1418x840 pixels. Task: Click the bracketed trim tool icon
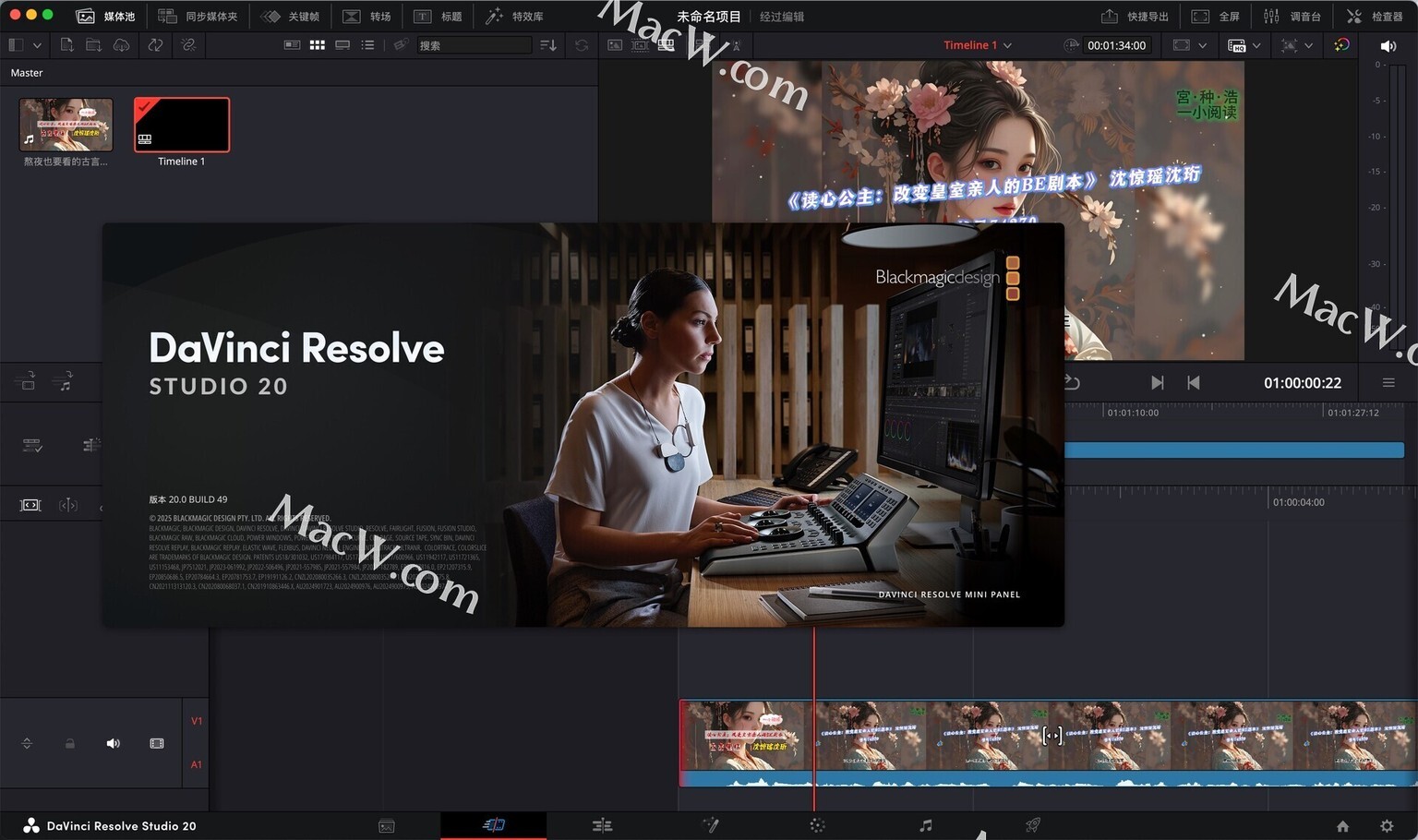coord(30,505)
